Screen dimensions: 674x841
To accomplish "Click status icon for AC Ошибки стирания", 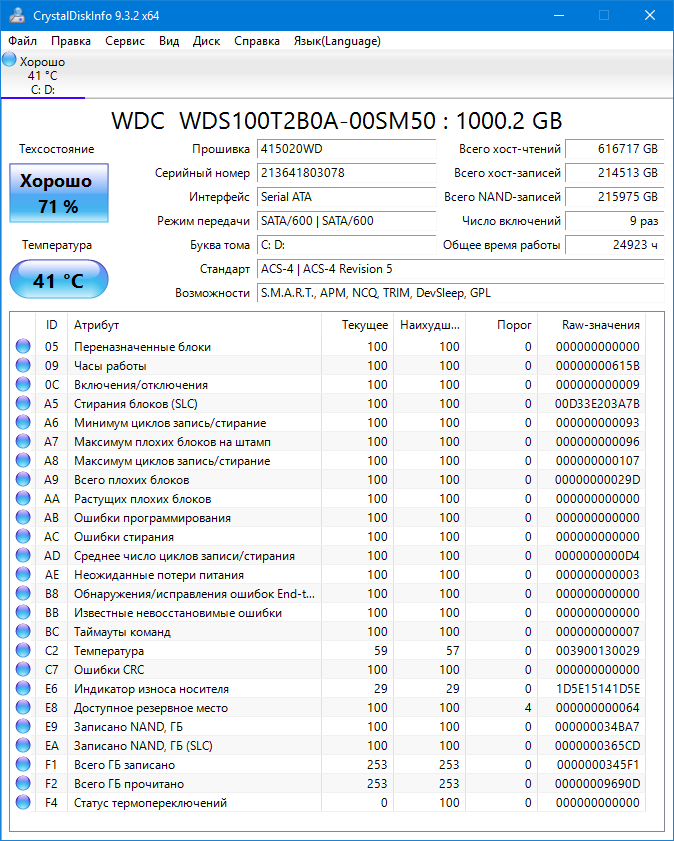I will click(x=23, y=536).
